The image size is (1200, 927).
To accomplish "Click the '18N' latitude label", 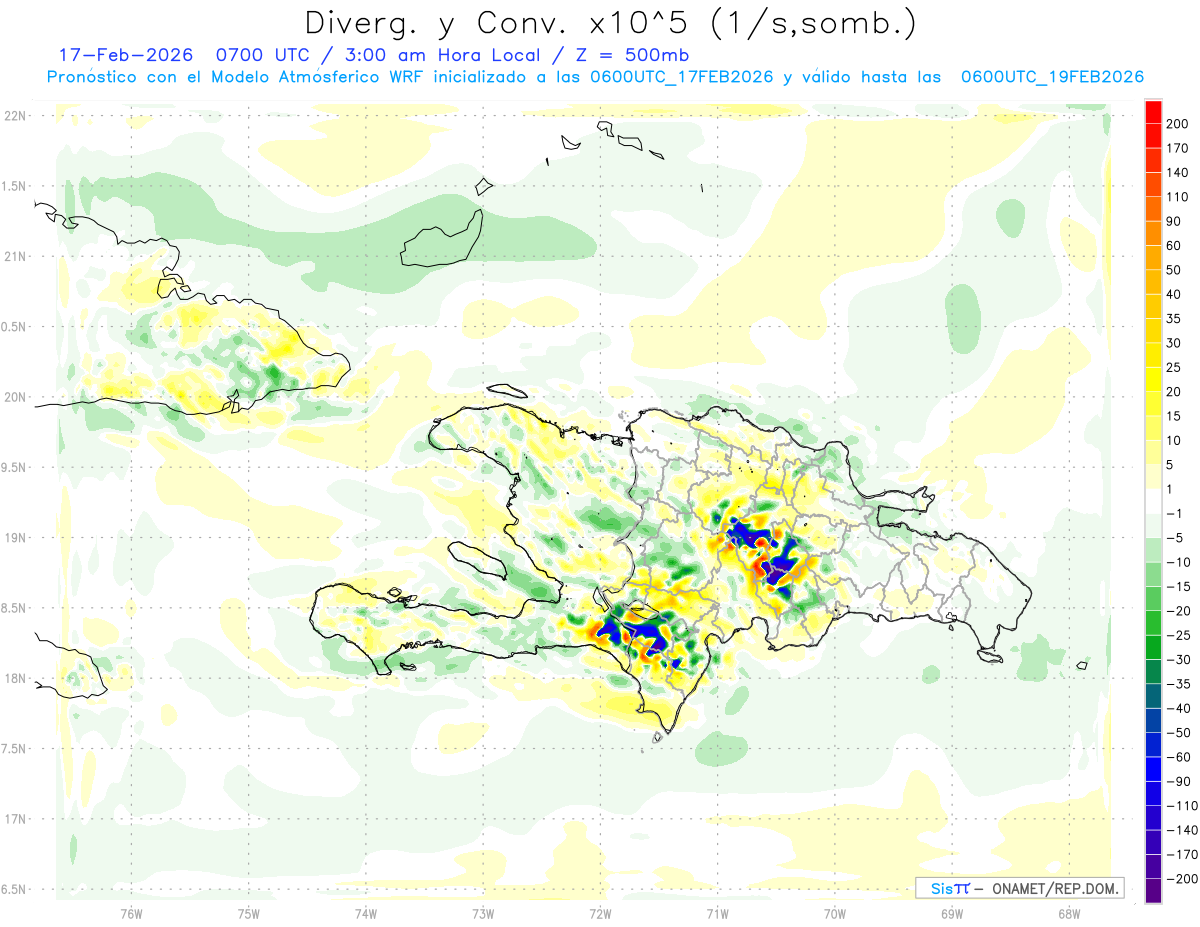I will tap(14, 678).
